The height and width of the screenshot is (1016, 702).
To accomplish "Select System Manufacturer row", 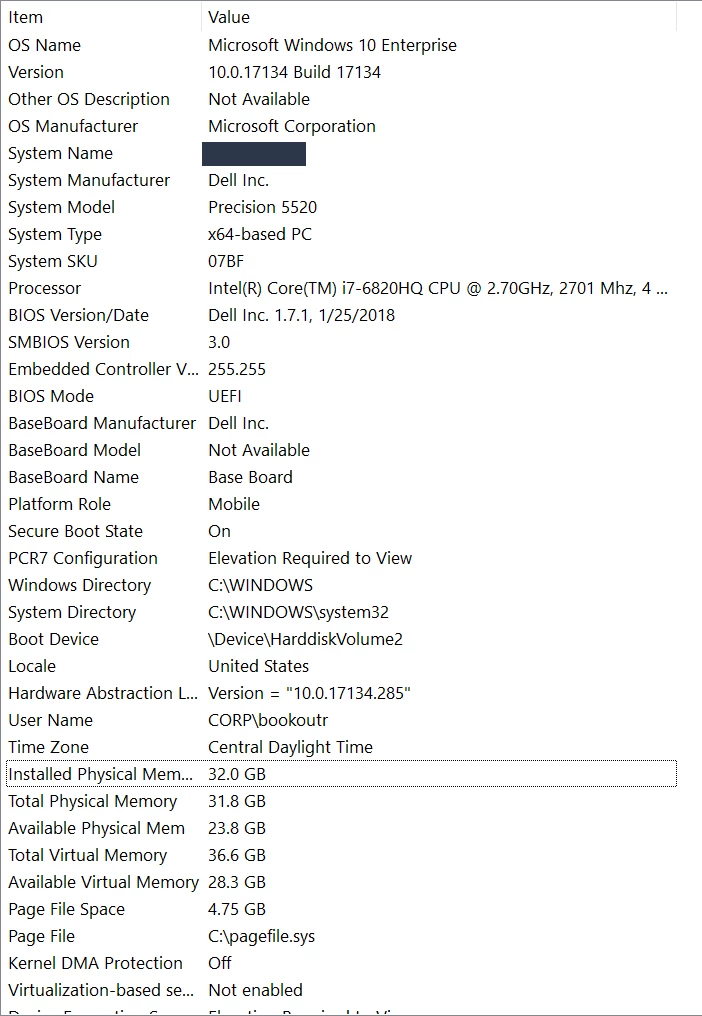I will pyautogui.click(x=342, y=180).
